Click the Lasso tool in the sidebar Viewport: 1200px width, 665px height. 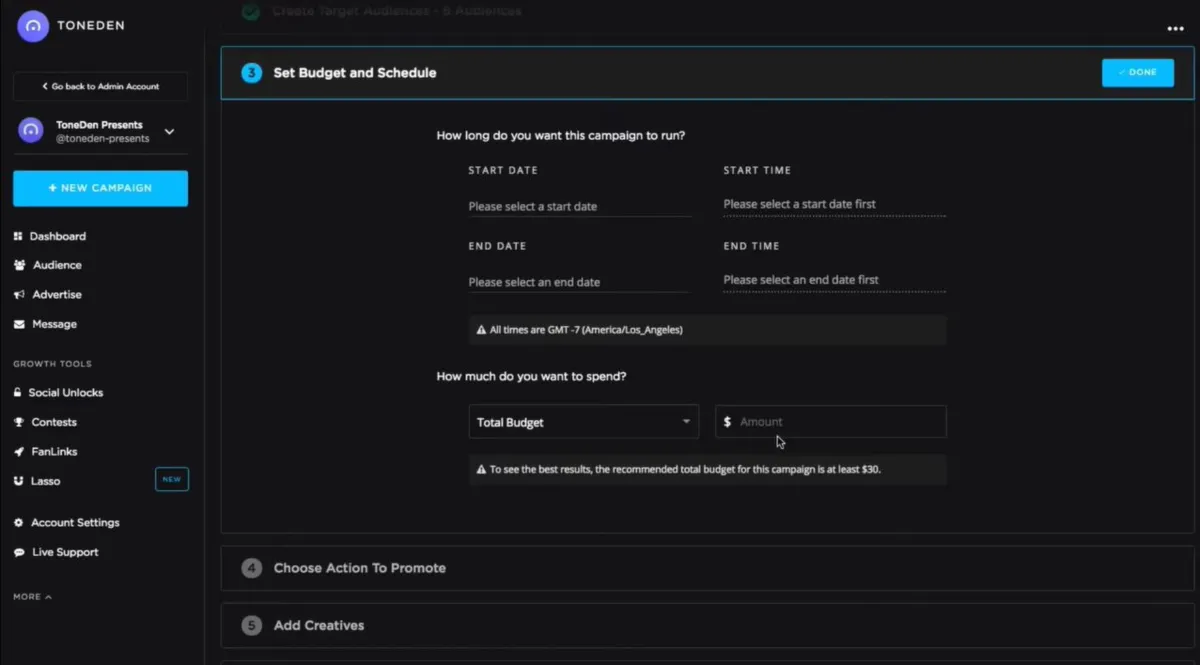coord(44,481)
